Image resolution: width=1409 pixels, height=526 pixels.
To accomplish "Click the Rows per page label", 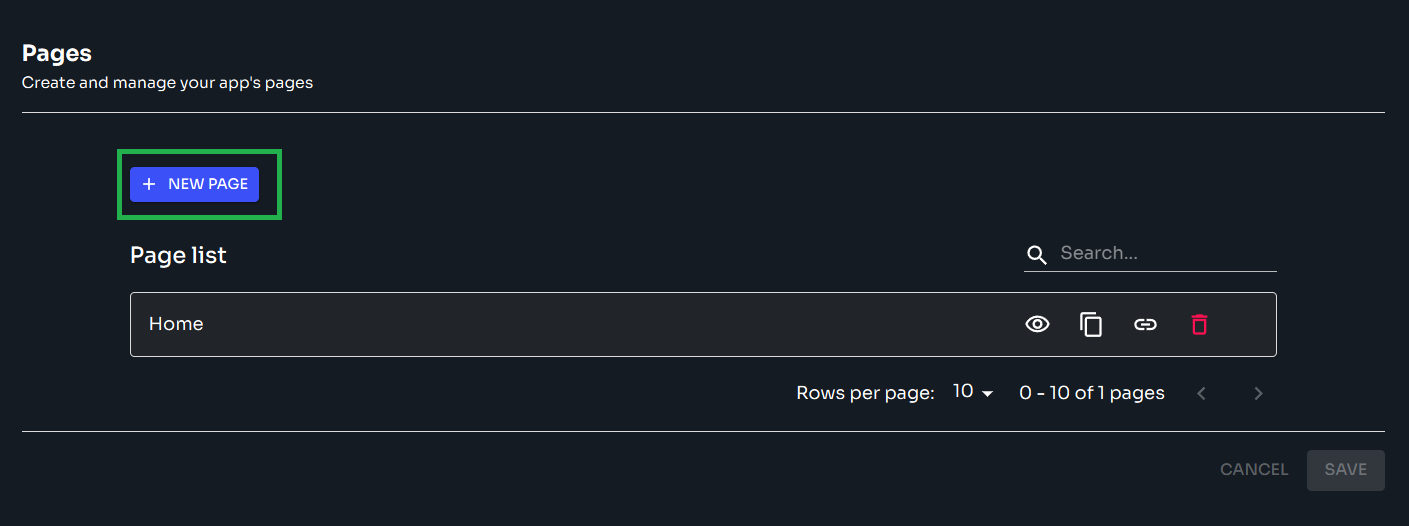I will click(x=865, y=393).
